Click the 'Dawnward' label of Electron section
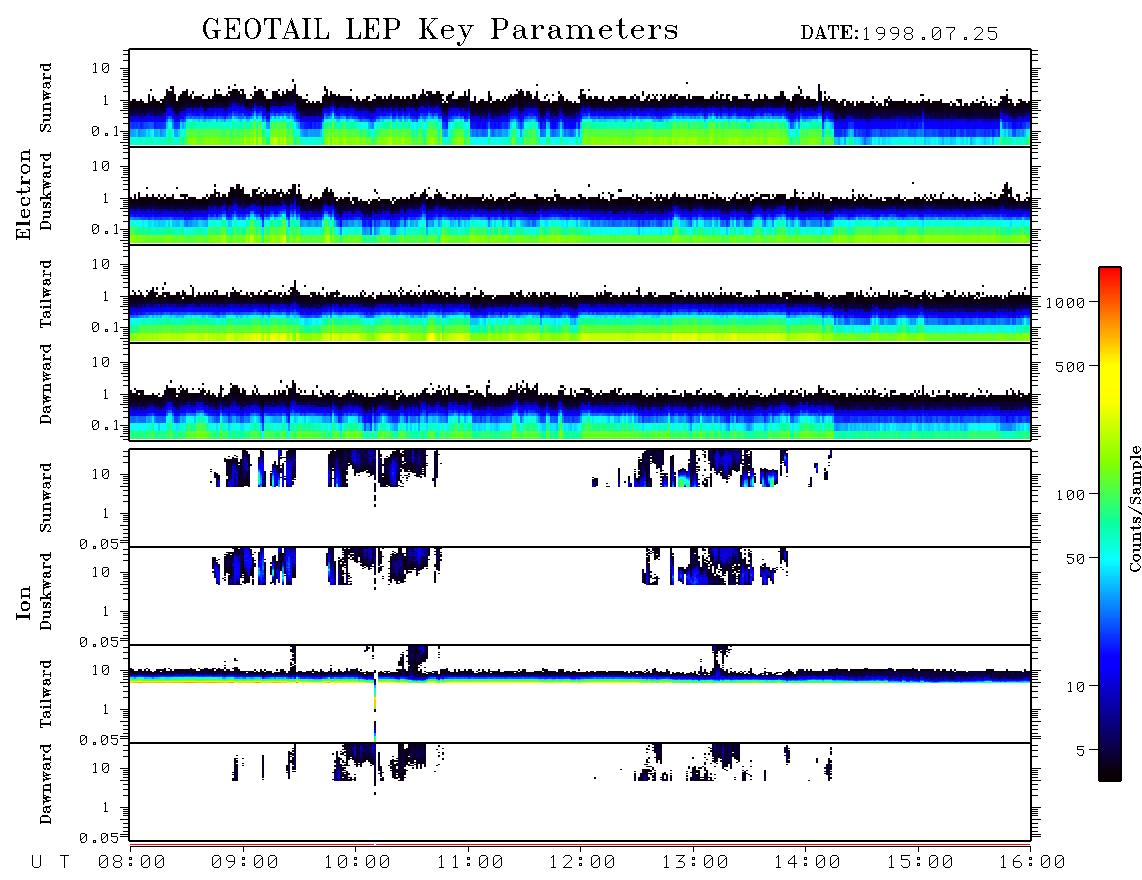This screenshot has height=880, width=1142. pyautogui.click(x=46, y=384)
